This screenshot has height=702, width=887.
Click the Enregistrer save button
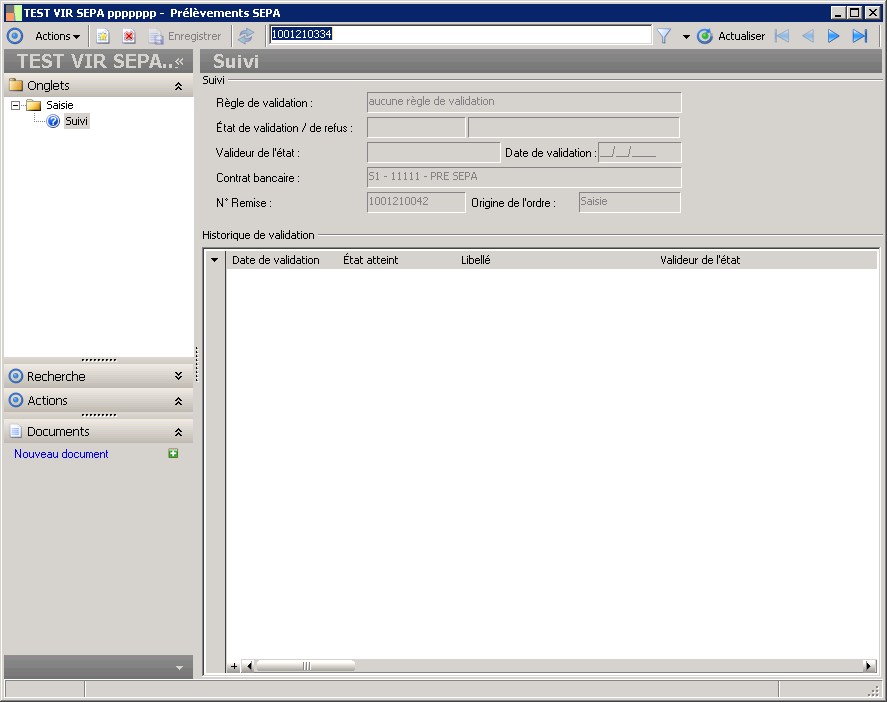point(185,36)
